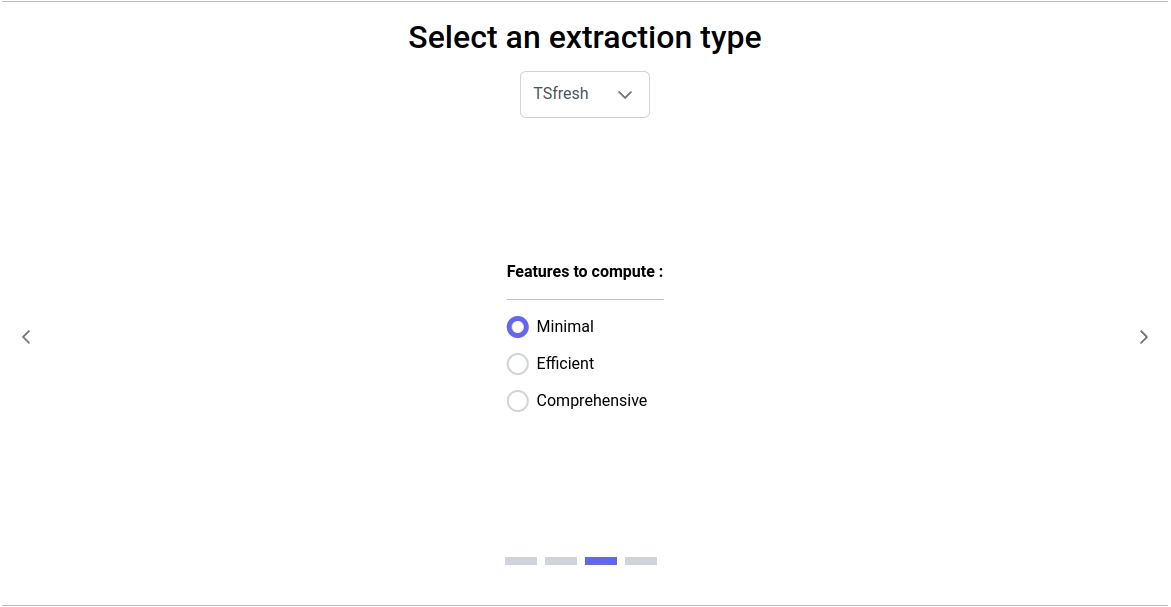Advance with the next slide arrow
Screen dimensions: 1171x607
[x=1144, y=337]
